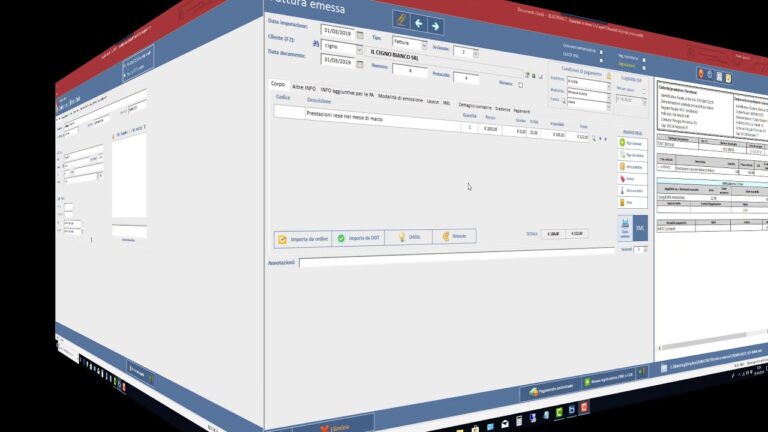The width and height of the screenshot is (768, 432).
Task: Open the Conto payment dropdown
Action: click(x=609, y=106)
